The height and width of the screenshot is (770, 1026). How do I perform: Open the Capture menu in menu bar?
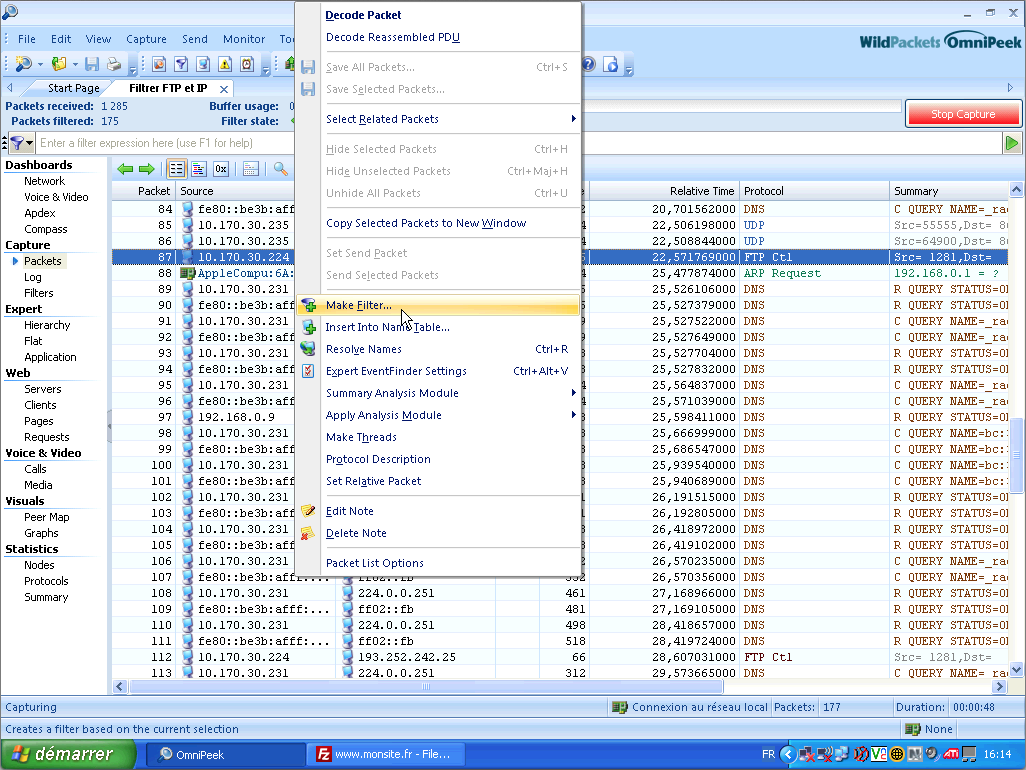pyautogui.click(x=146, y=39)
